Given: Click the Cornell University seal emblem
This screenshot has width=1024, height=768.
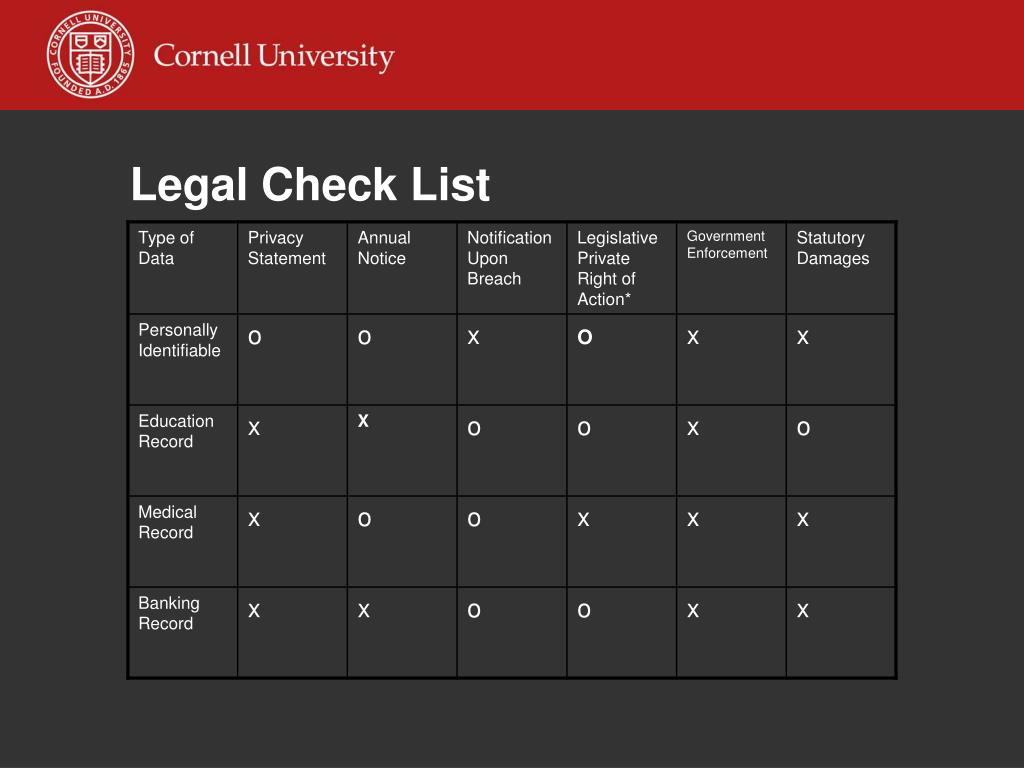Looking at the screenshot, I should [91, 54].
